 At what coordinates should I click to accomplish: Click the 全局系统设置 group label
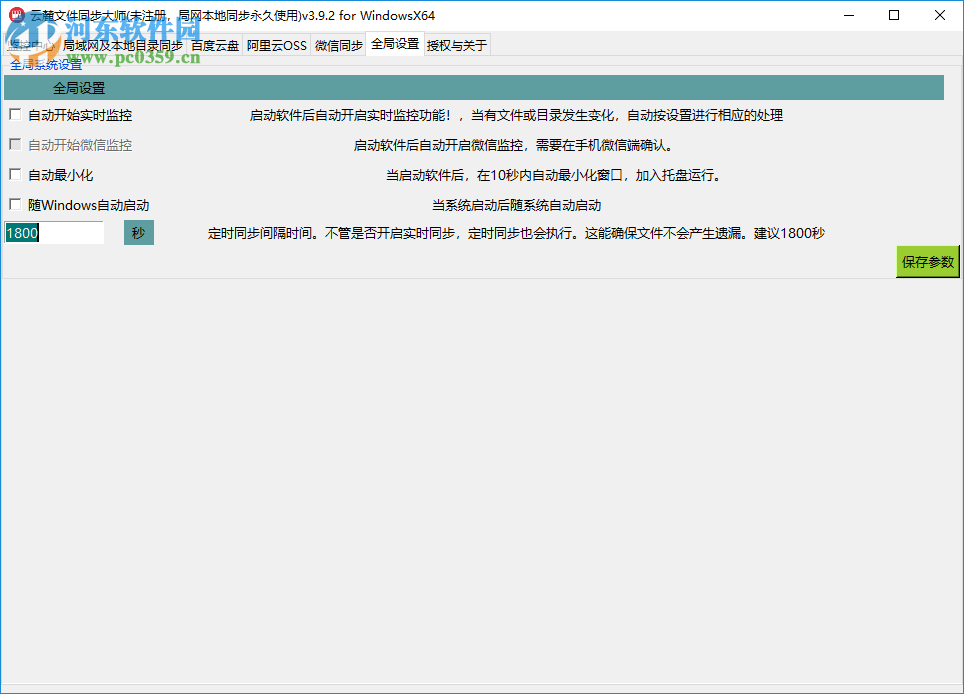(x=46, y=65)
